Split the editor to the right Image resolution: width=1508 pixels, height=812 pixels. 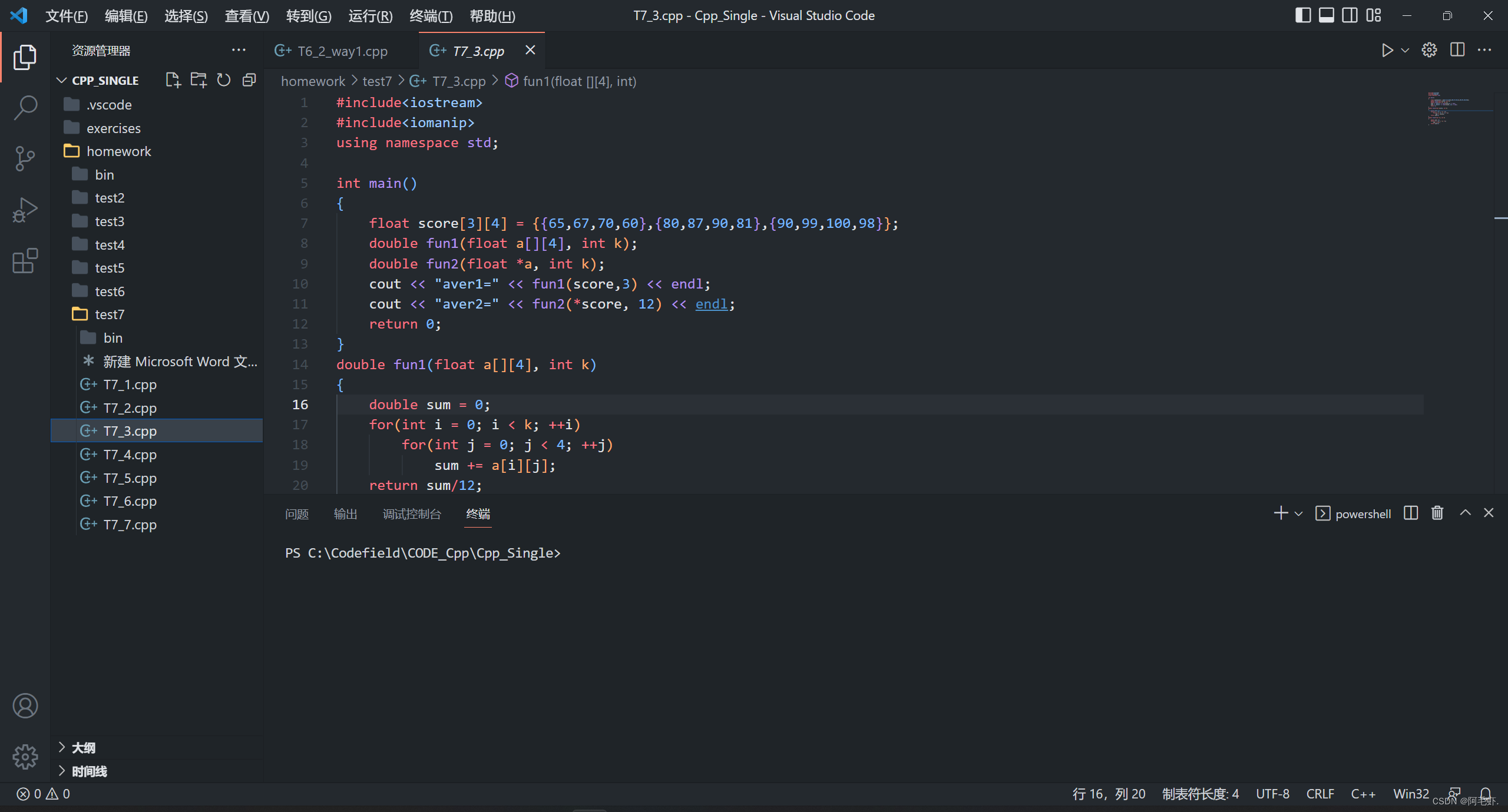coord(1457,50)
